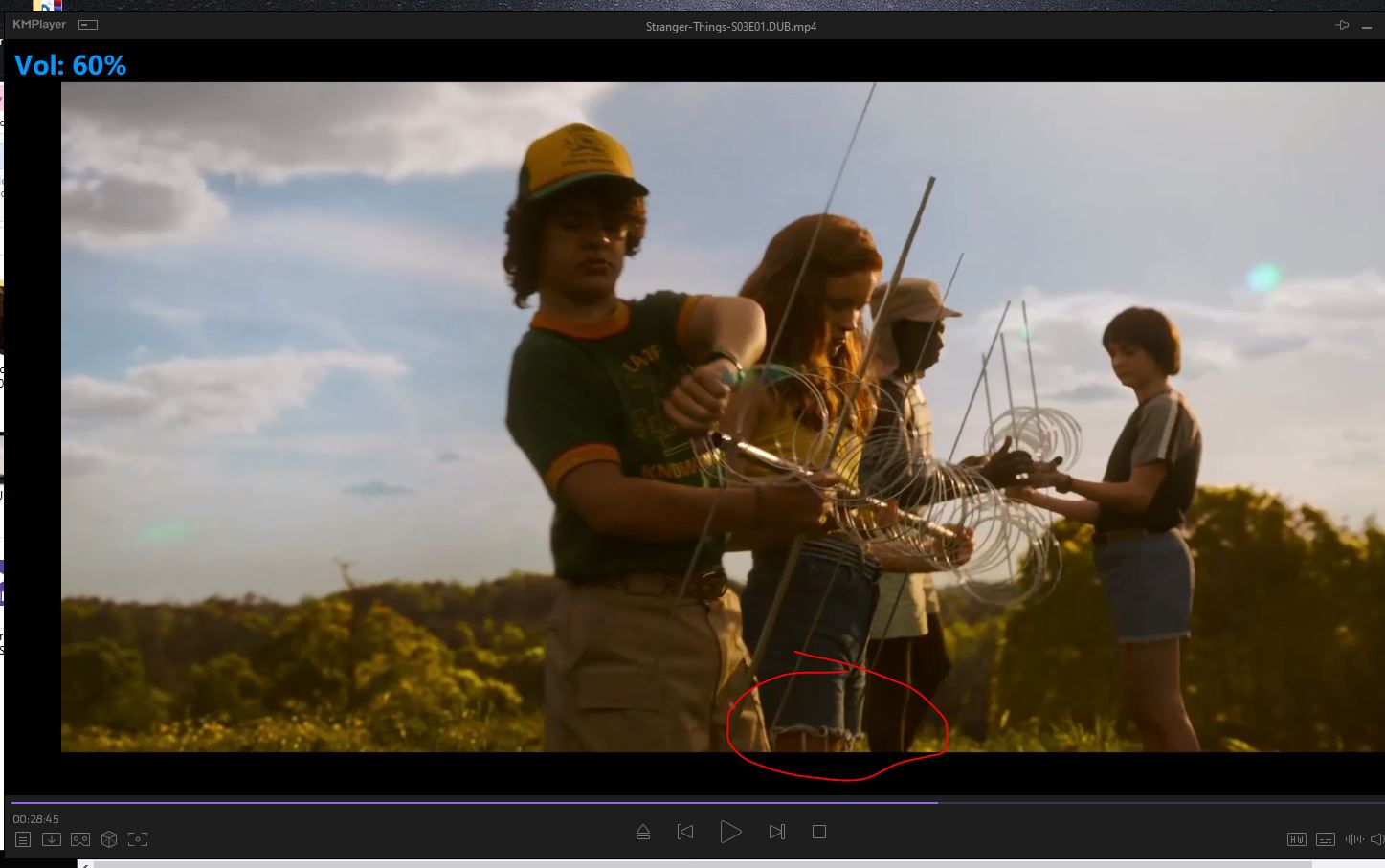
Task: Enable VR mode goggles icon
Action: coord(80,839)
